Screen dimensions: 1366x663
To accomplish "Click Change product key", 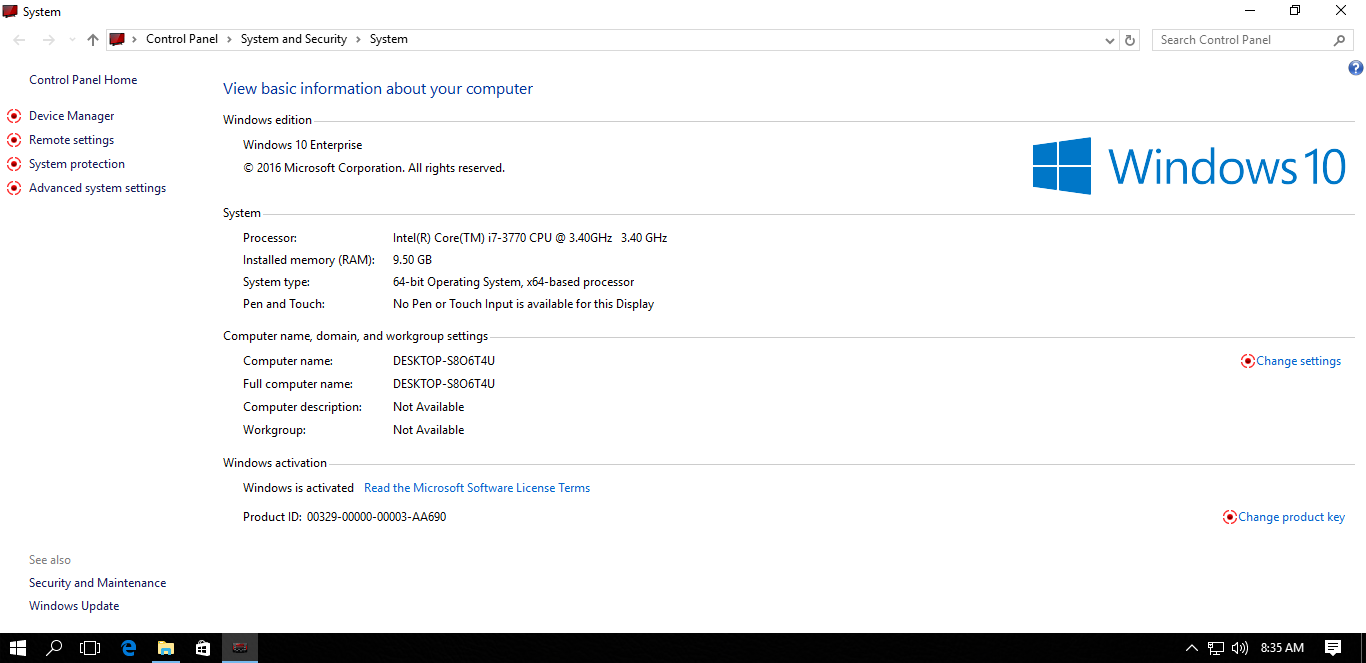I will 1291,517.
